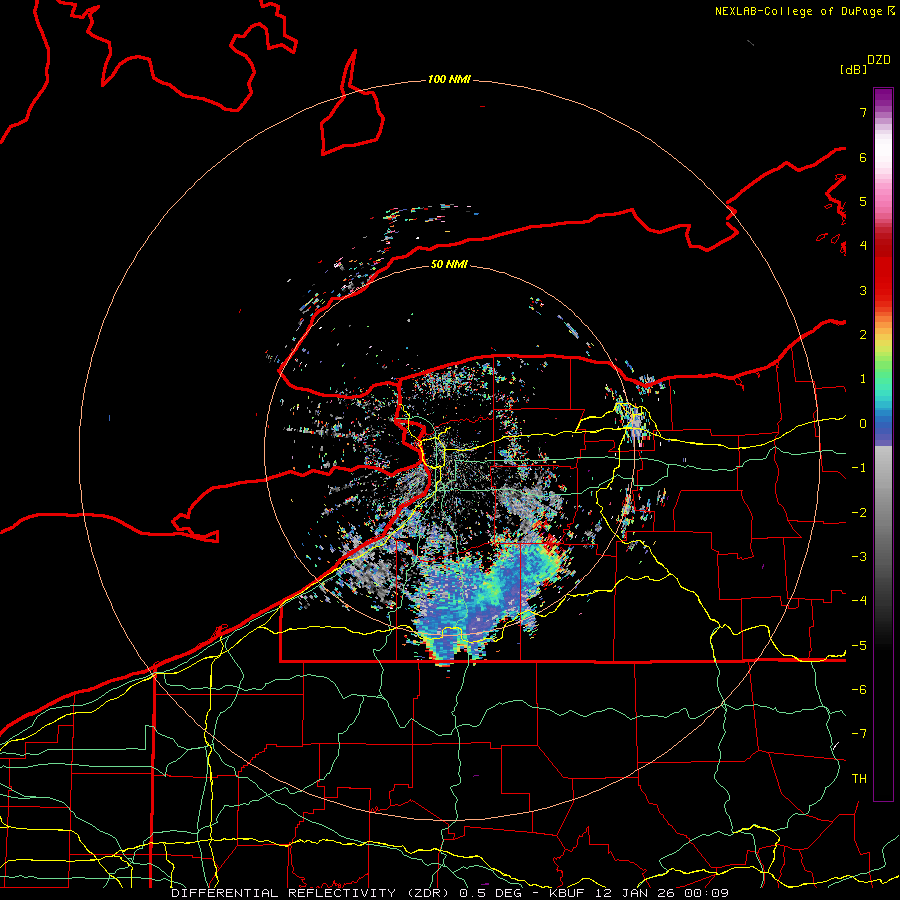Screen dimensions: 900x900
Task: Pick the 1 value on the color scale
Action: [x=863, y=379]
